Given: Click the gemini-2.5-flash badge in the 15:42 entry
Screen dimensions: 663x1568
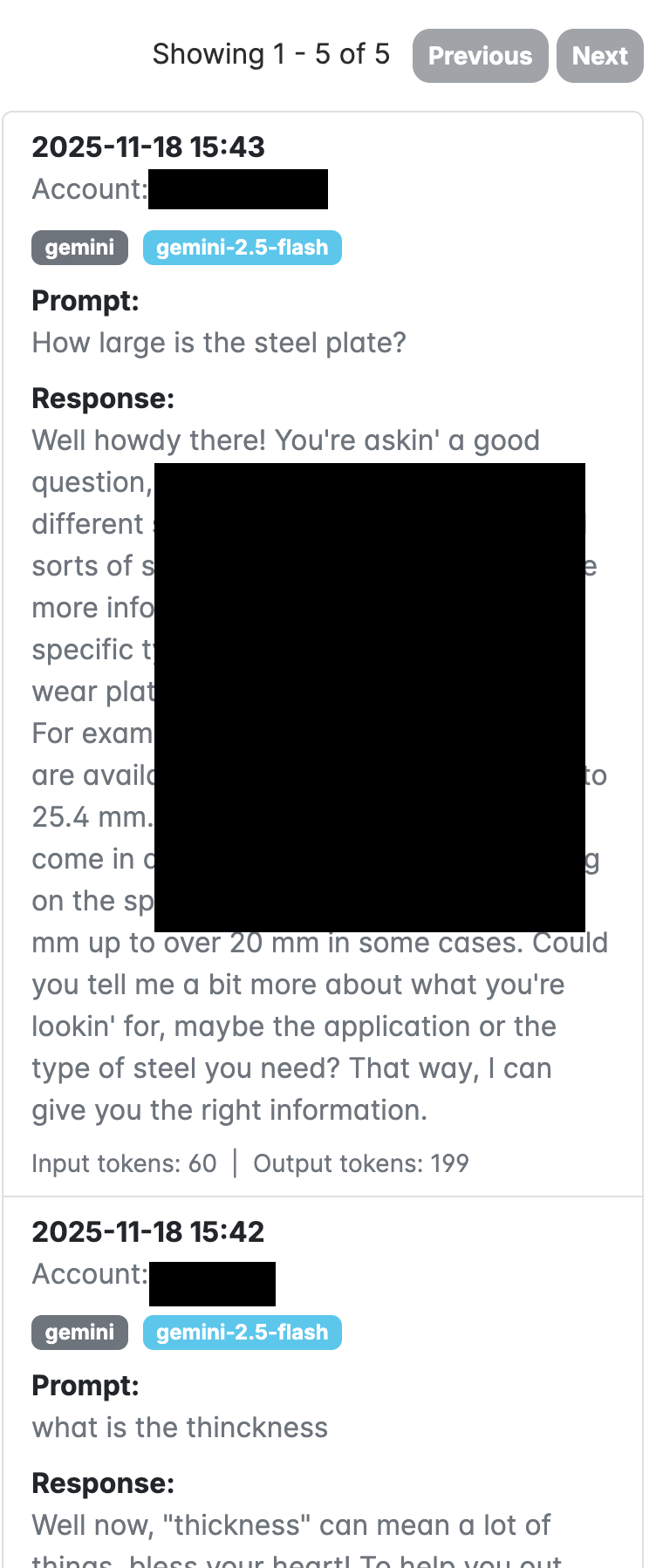Looking at the screenshot, I should click(242, 1333).
